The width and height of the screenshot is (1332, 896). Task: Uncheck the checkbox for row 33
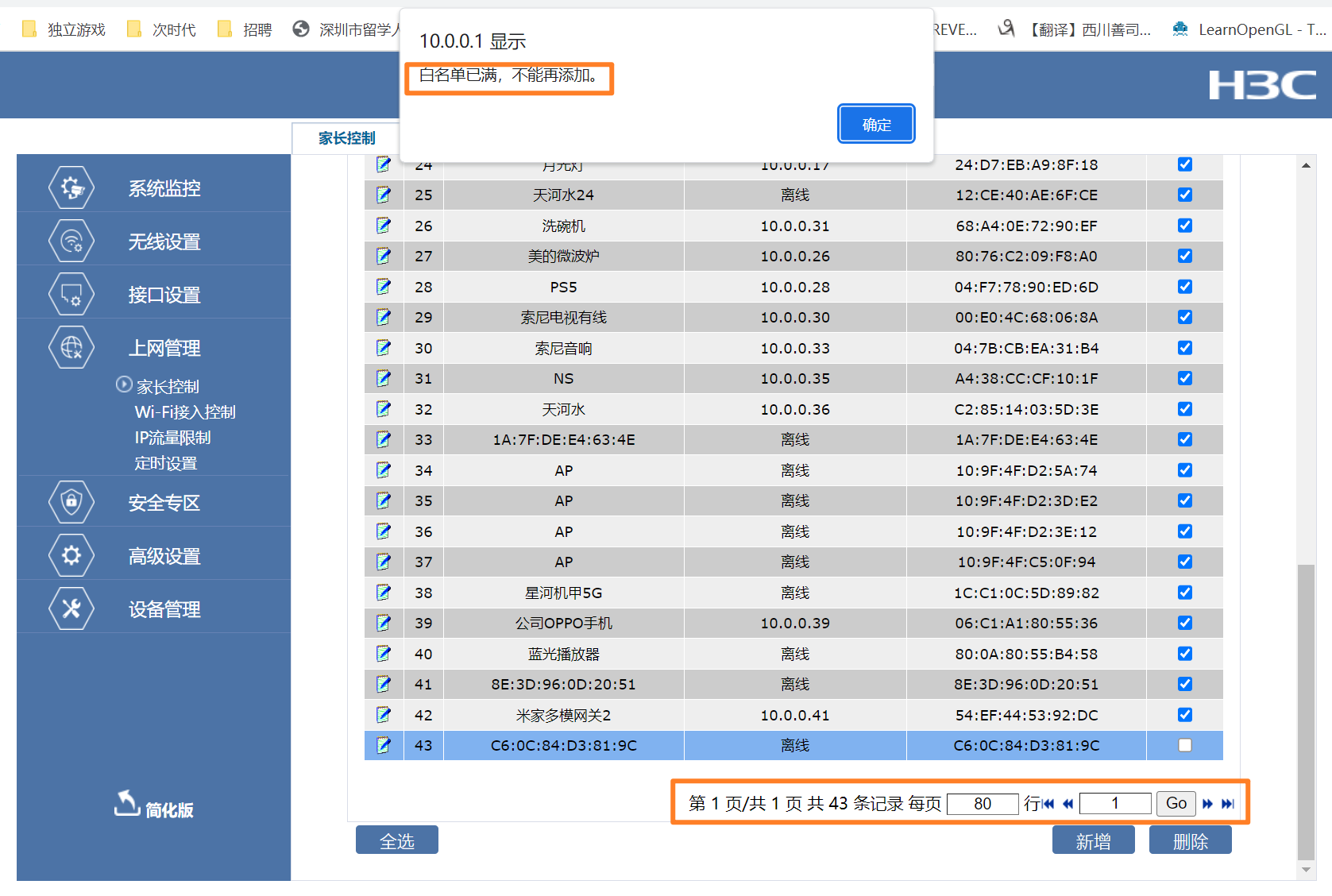(1185, 439)
